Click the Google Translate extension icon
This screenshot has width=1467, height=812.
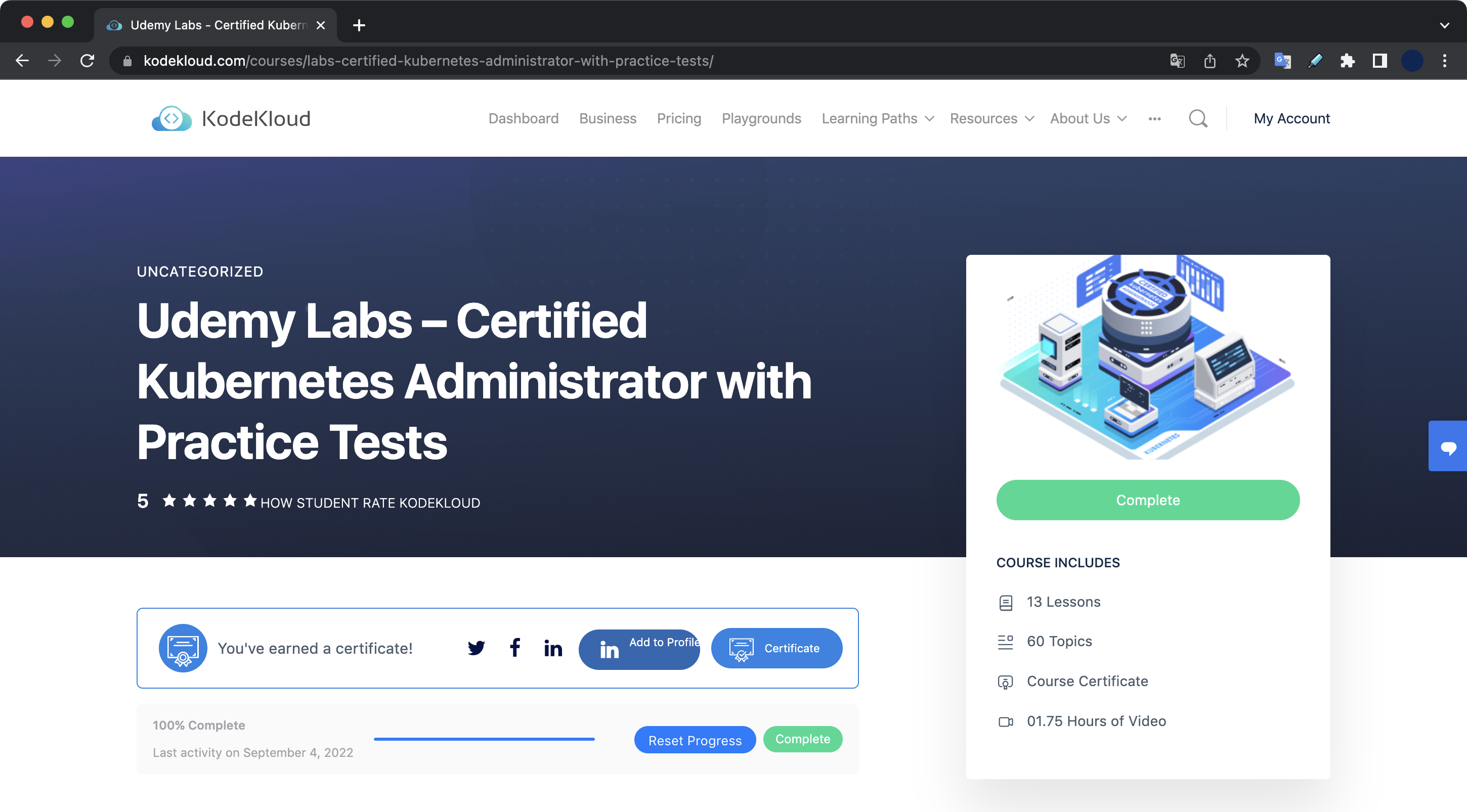[1282, 61]
